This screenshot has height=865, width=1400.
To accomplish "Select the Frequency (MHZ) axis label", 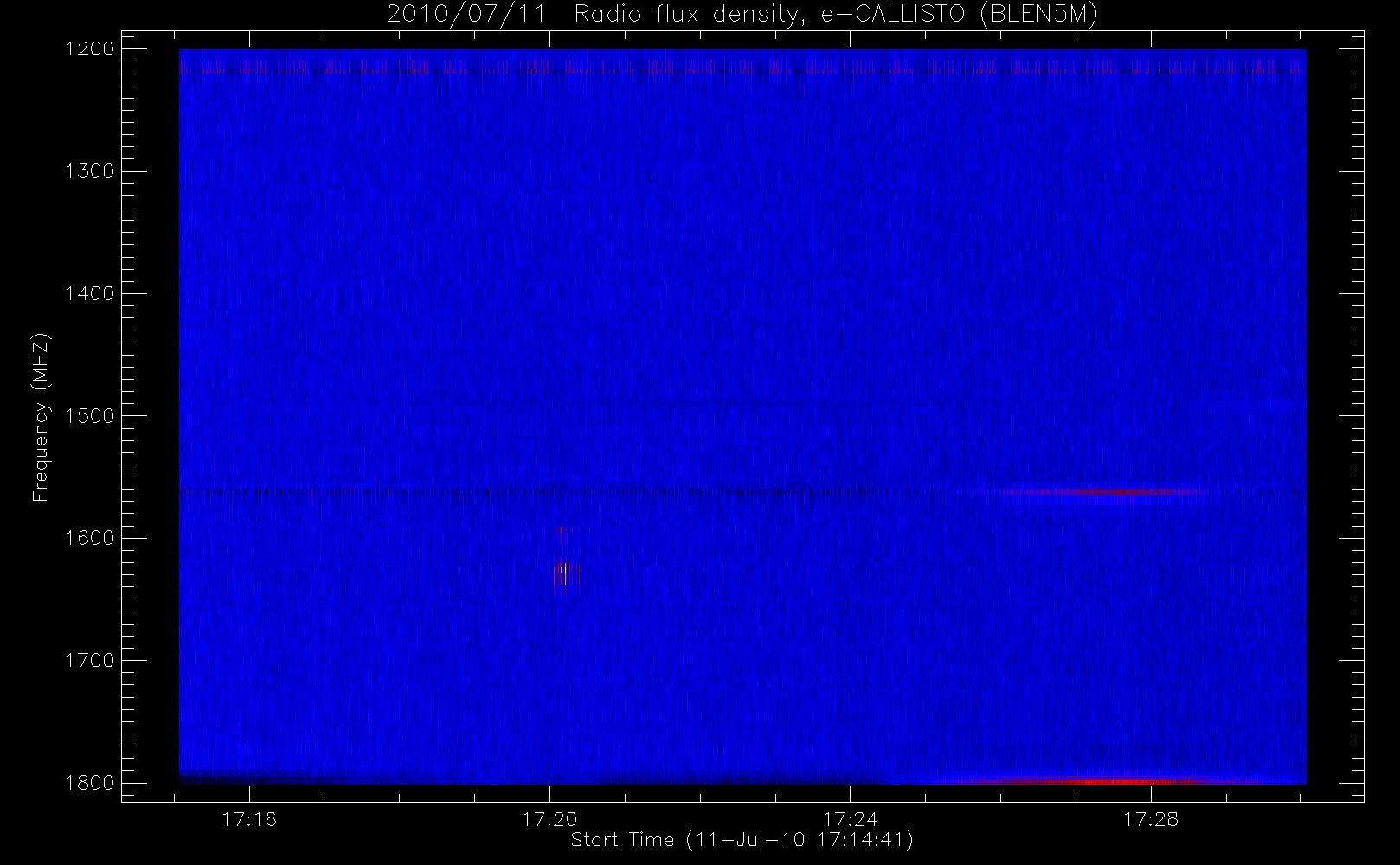I will pyautogui.click(x=41, y=418).
